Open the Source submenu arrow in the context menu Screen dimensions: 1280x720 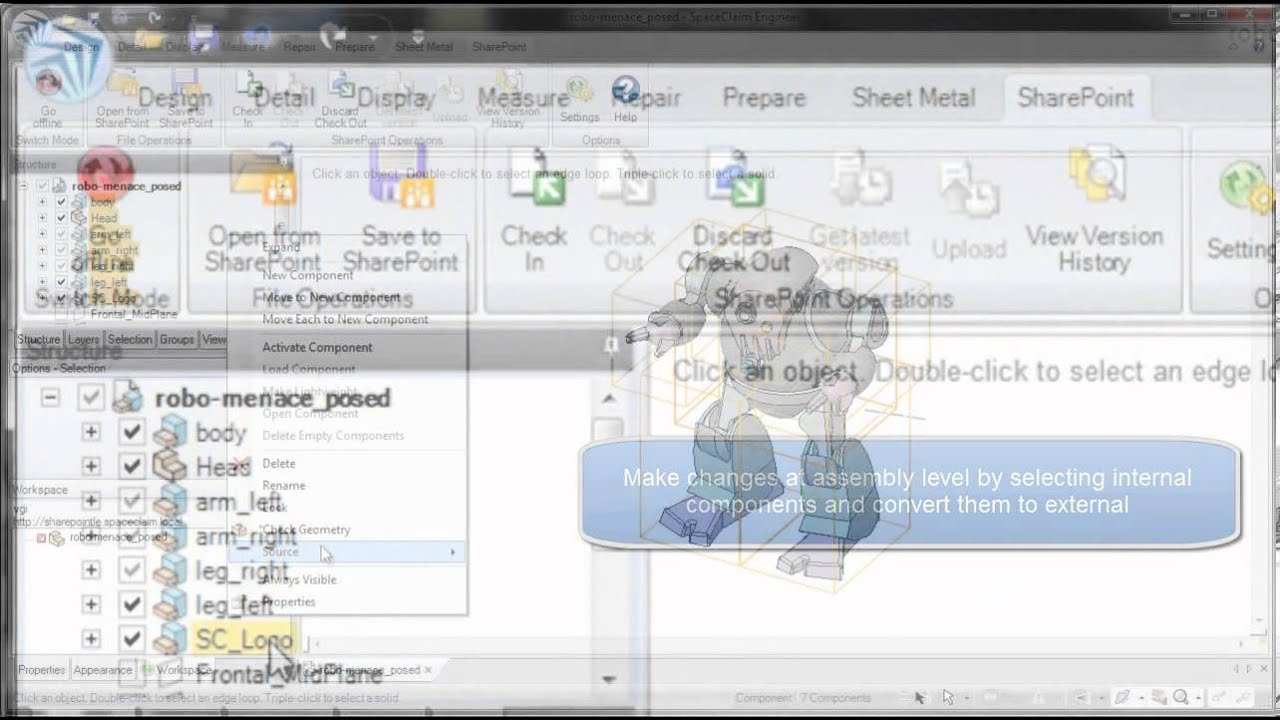pyautogui.click(x=452, y=552)
